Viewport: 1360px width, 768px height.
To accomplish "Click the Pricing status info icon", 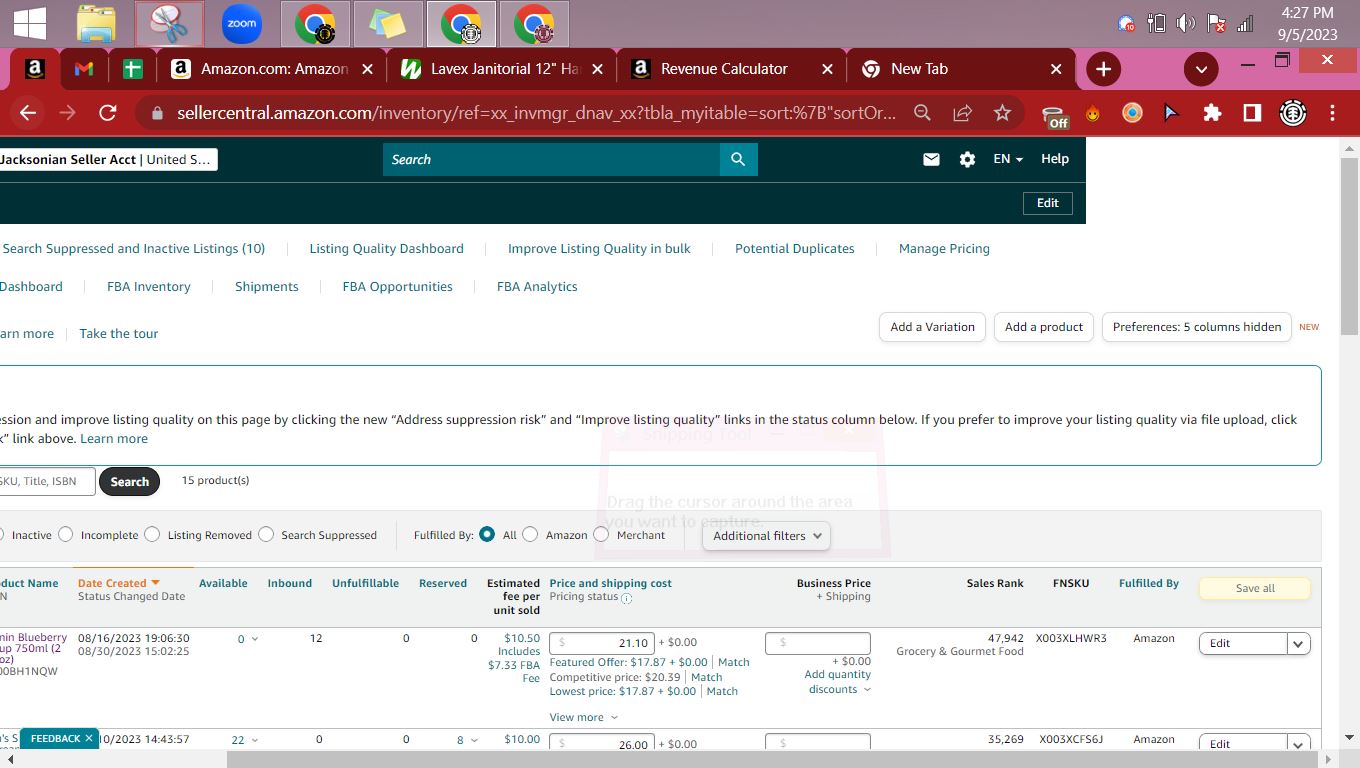I will (627, 598).
